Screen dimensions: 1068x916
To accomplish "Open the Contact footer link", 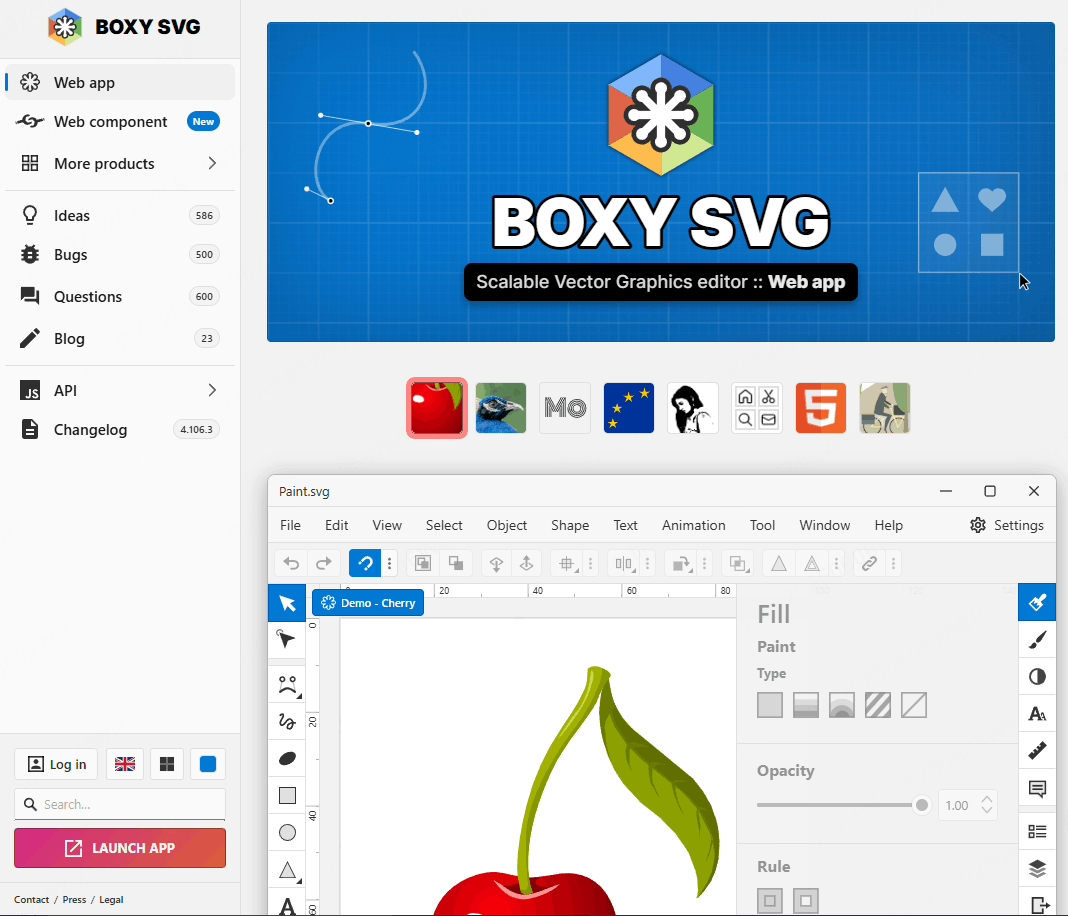I will [x=31, y=900].
